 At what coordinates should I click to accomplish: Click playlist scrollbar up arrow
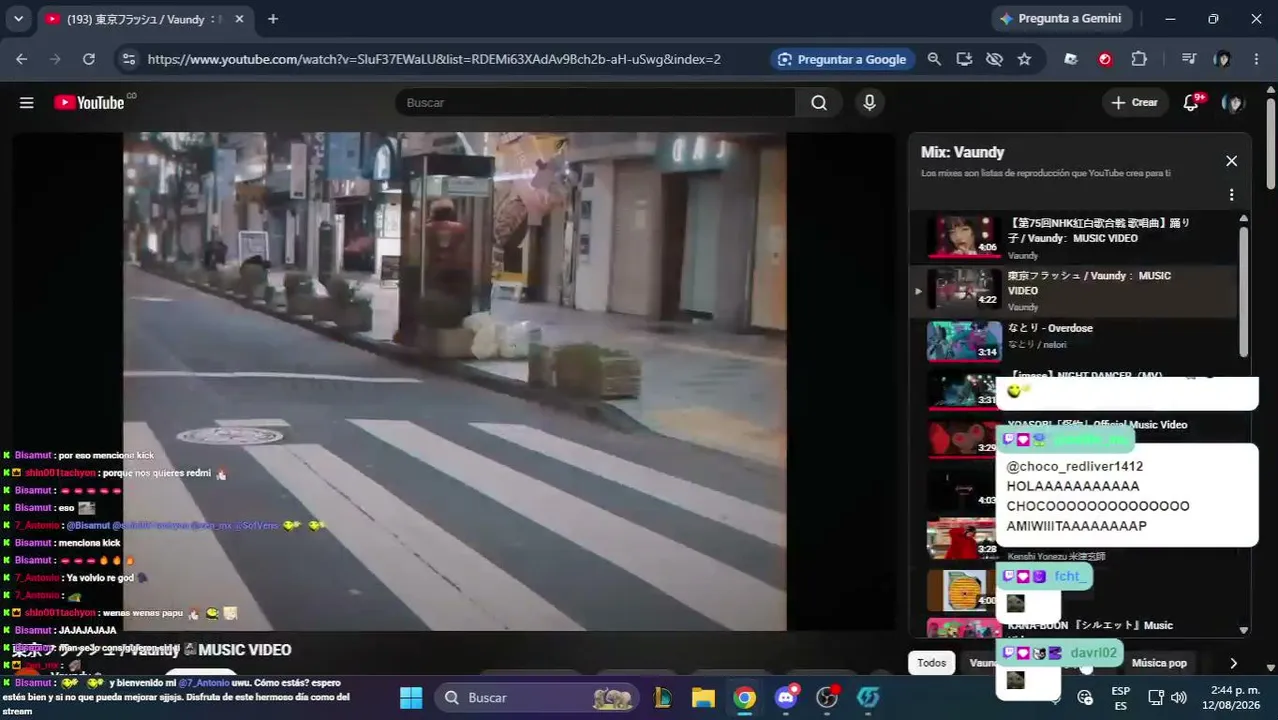coord(1244,218)
